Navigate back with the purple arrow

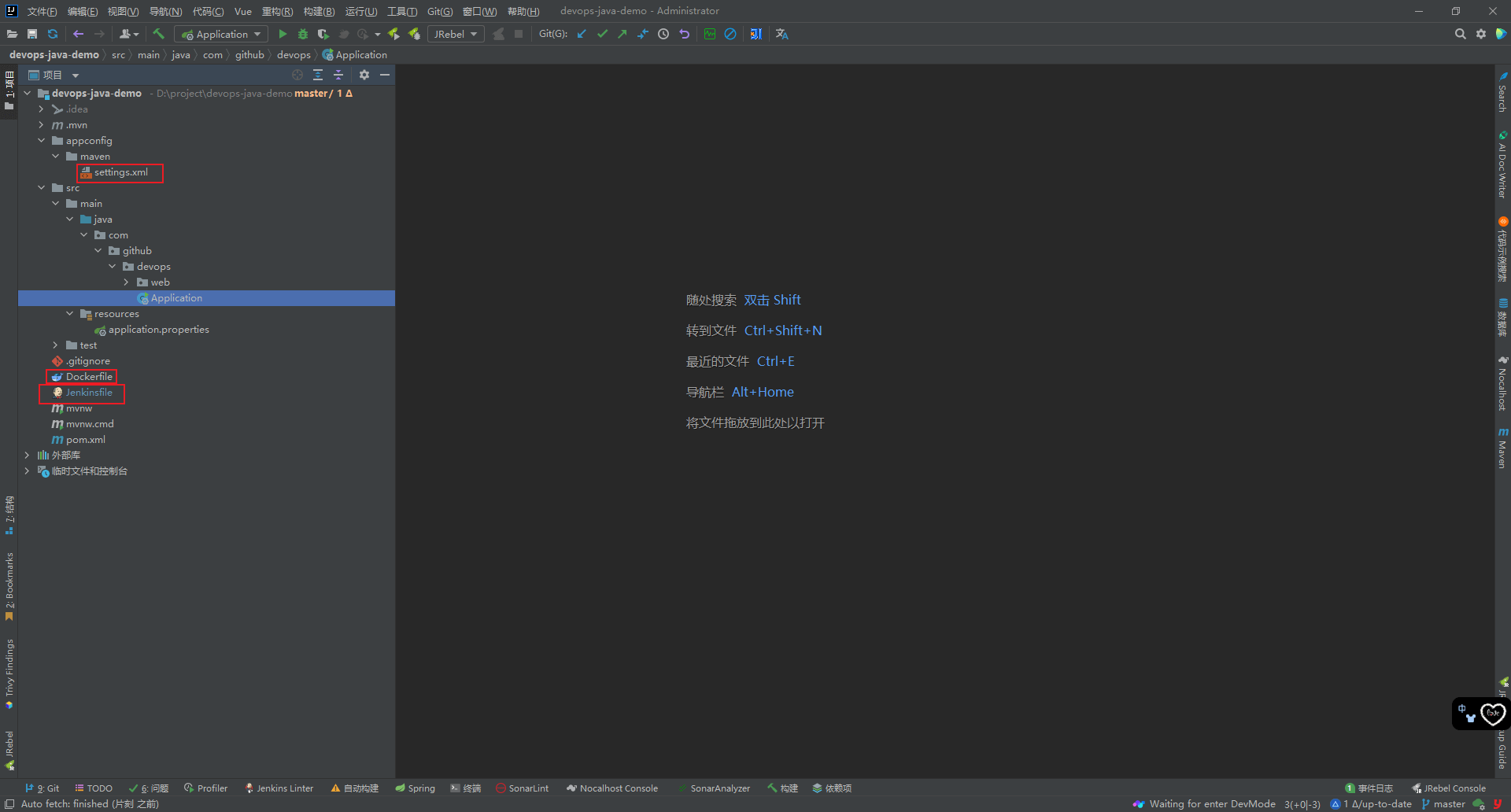point(78,34)
